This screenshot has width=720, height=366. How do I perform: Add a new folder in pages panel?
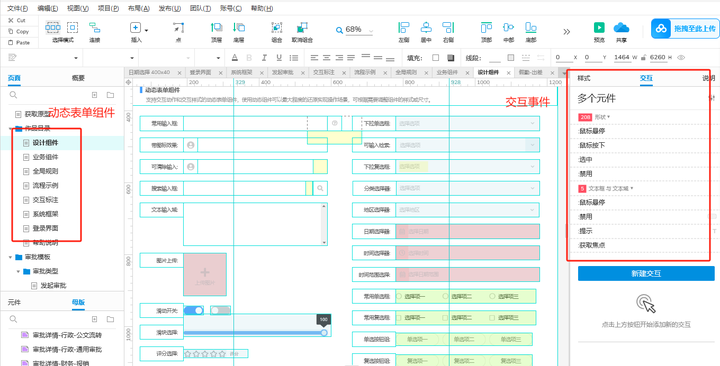110,95
